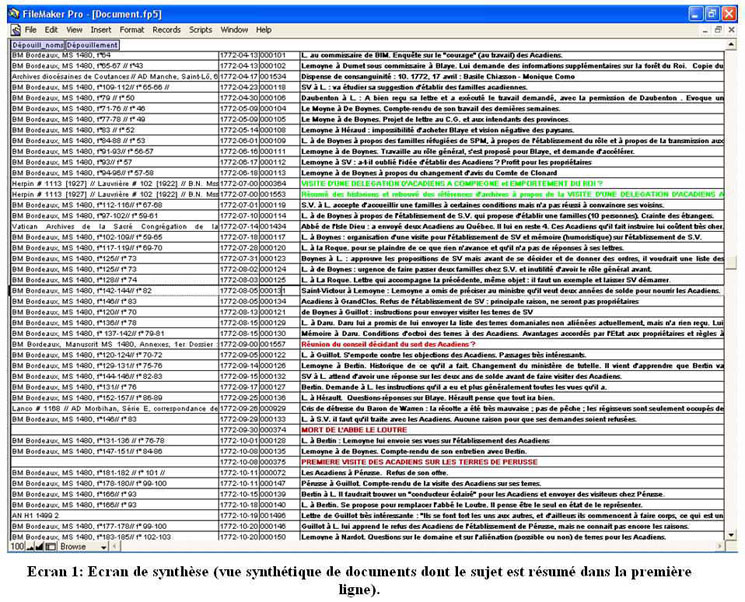This screenshot has height=602, width=745.
Task: Toggle the status area icon in bottom bar
Action: tap(50, 546)
